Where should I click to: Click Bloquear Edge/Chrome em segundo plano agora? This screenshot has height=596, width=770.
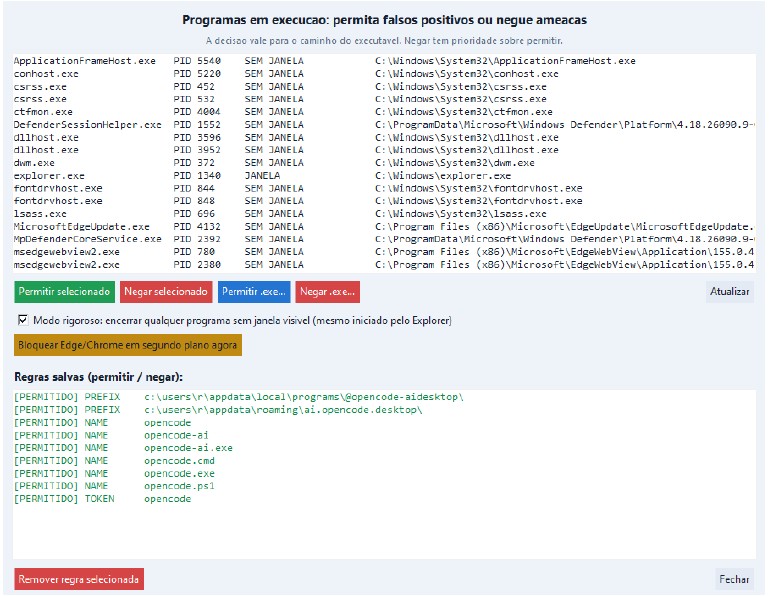point(128,345)
